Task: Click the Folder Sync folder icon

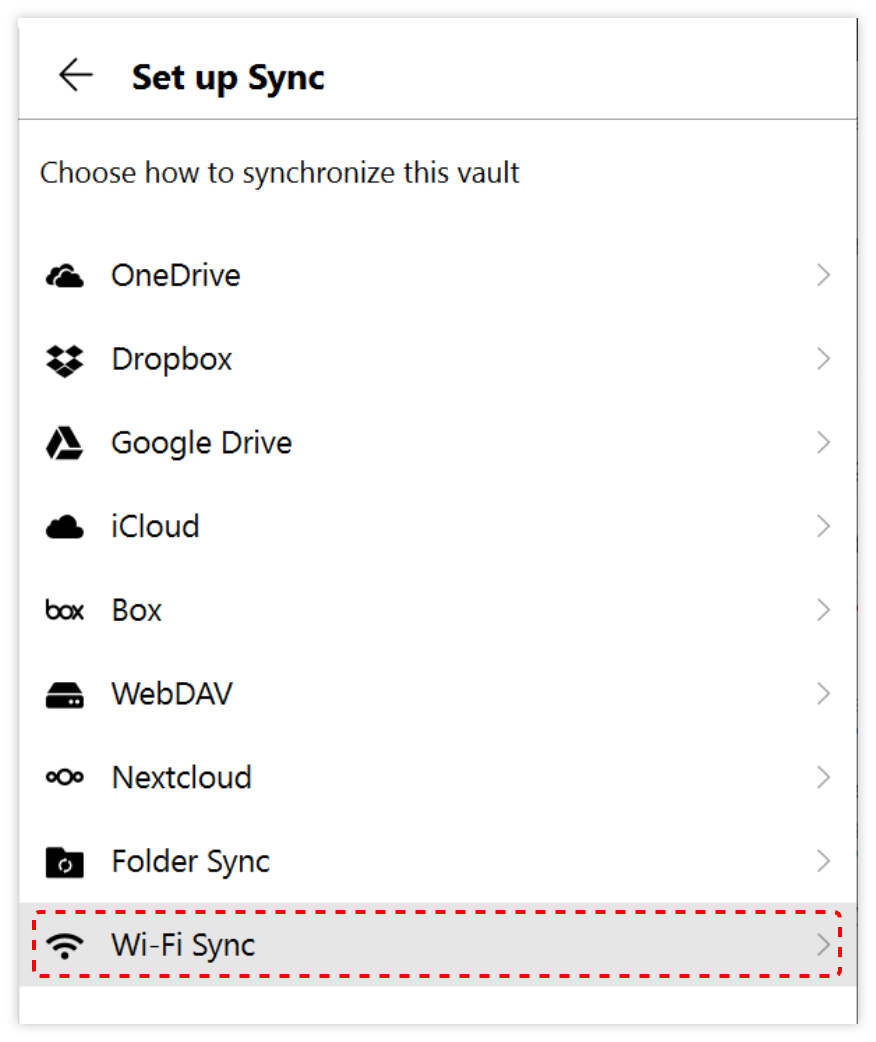Action: tap(64, 863)
